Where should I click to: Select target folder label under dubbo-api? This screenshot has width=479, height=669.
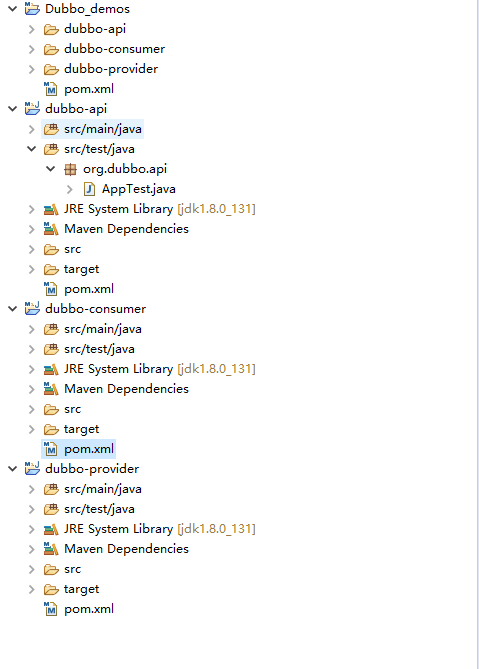(x=81, y=269)
